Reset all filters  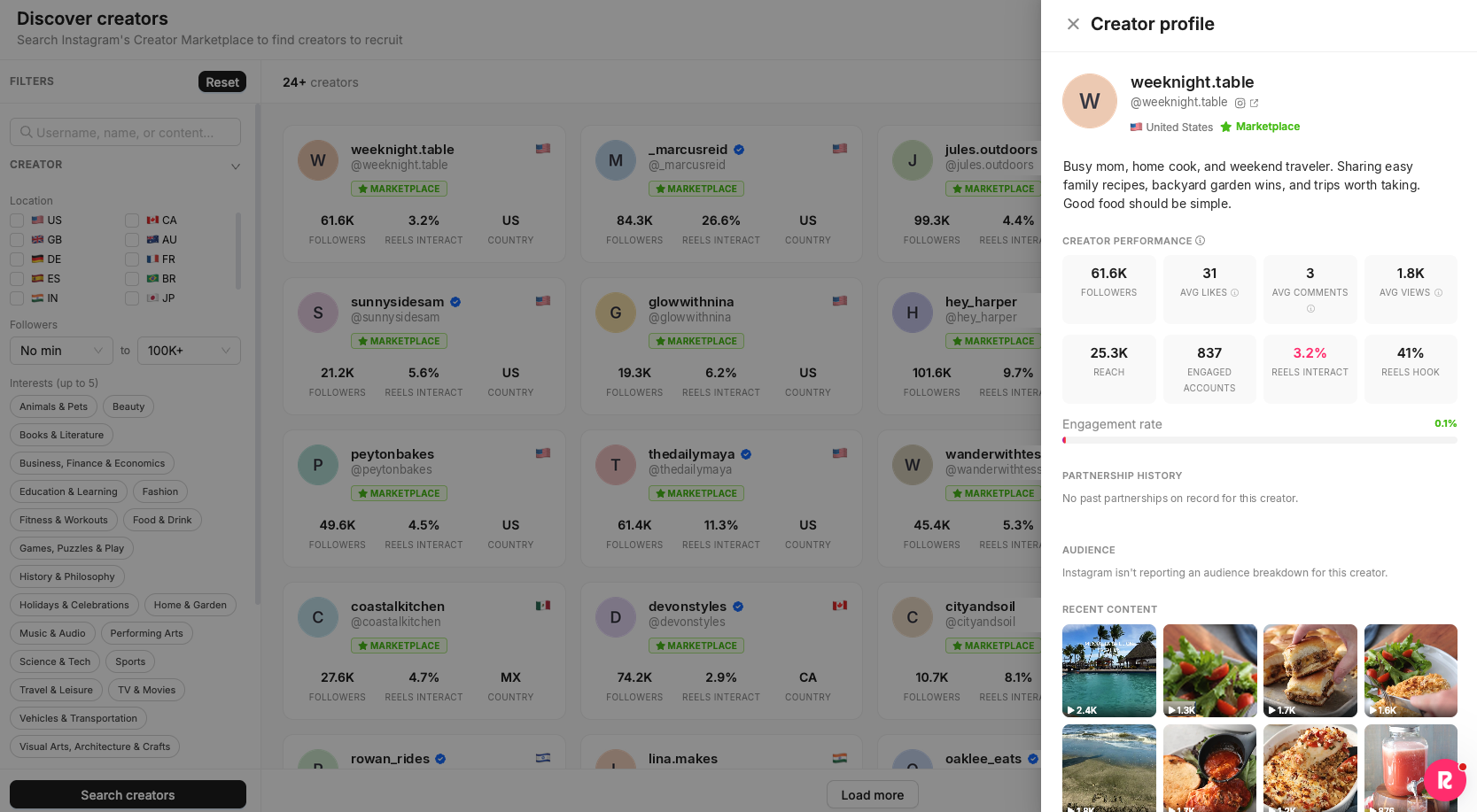(222, 81)
